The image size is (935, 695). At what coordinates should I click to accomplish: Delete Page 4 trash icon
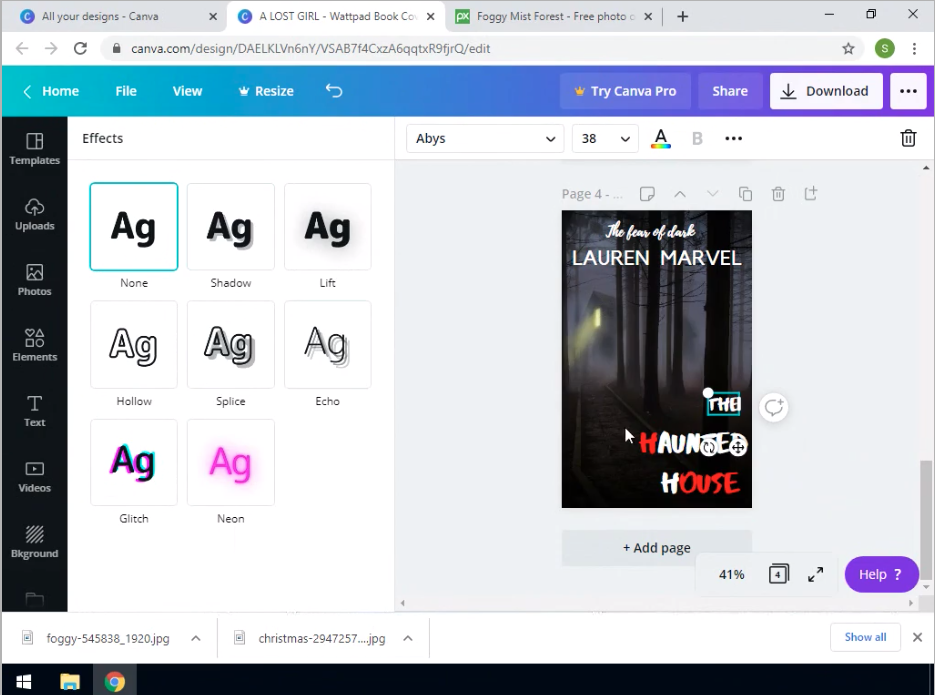(778, 194)
